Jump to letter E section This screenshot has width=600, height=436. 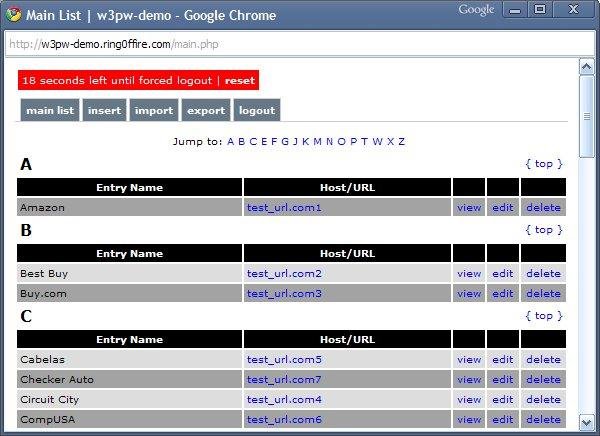[264, 142]
